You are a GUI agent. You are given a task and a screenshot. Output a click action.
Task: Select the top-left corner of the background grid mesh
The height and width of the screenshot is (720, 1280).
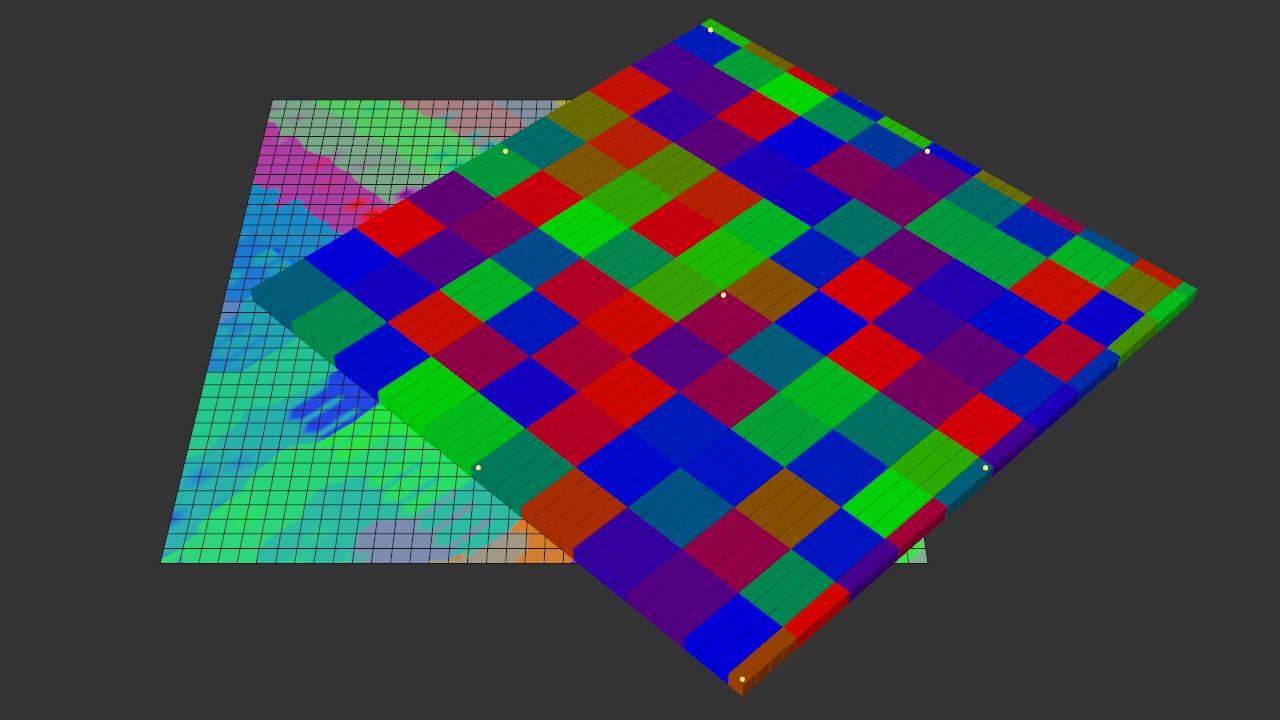coord(272,101)
